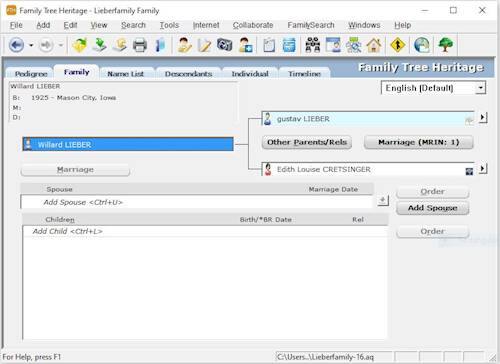
Task: Click the Other Parents/Rels button
Action: pyautogui.click(x=307, y=142)
